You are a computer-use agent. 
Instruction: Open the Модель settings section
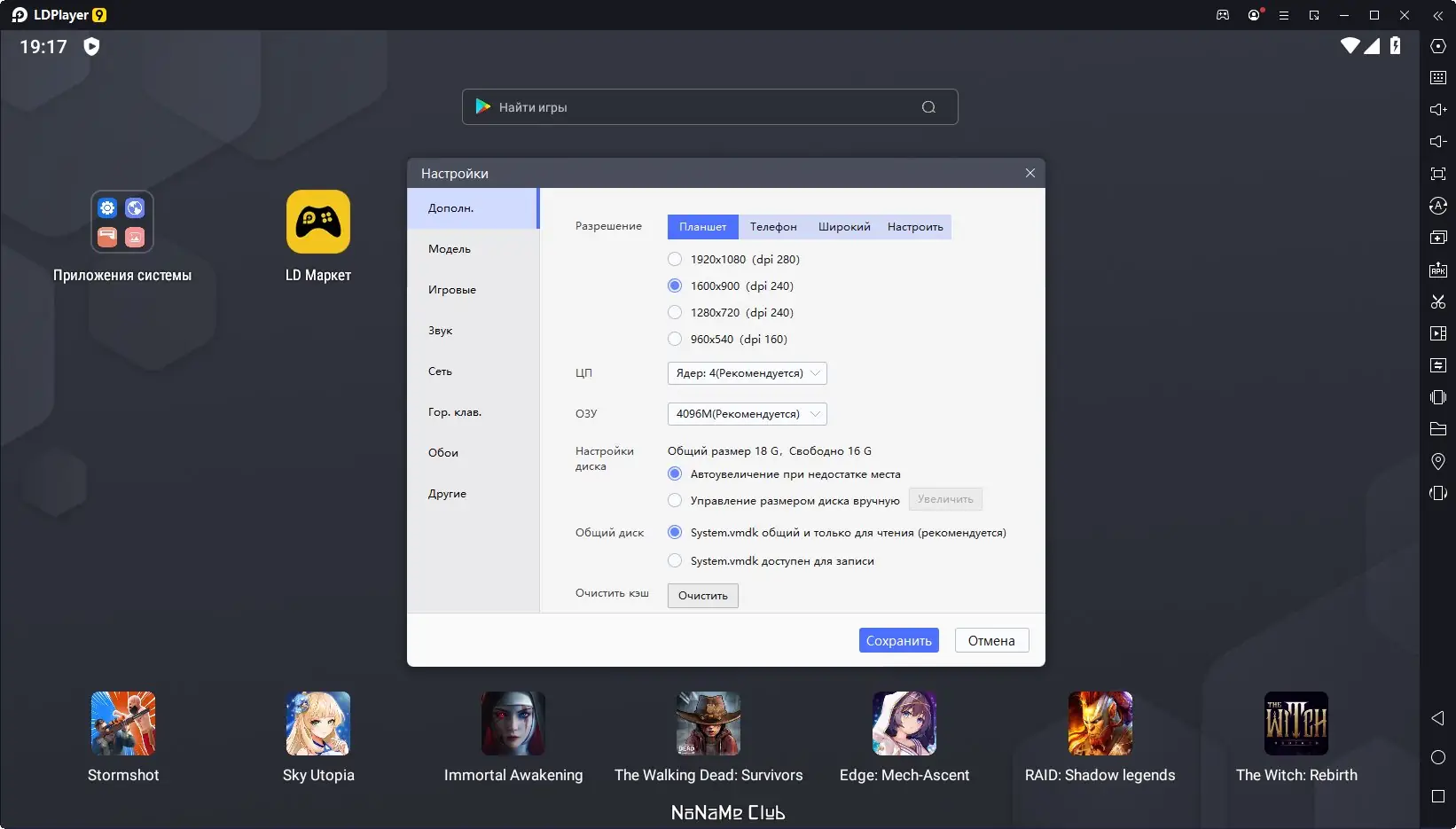point(473,249)
